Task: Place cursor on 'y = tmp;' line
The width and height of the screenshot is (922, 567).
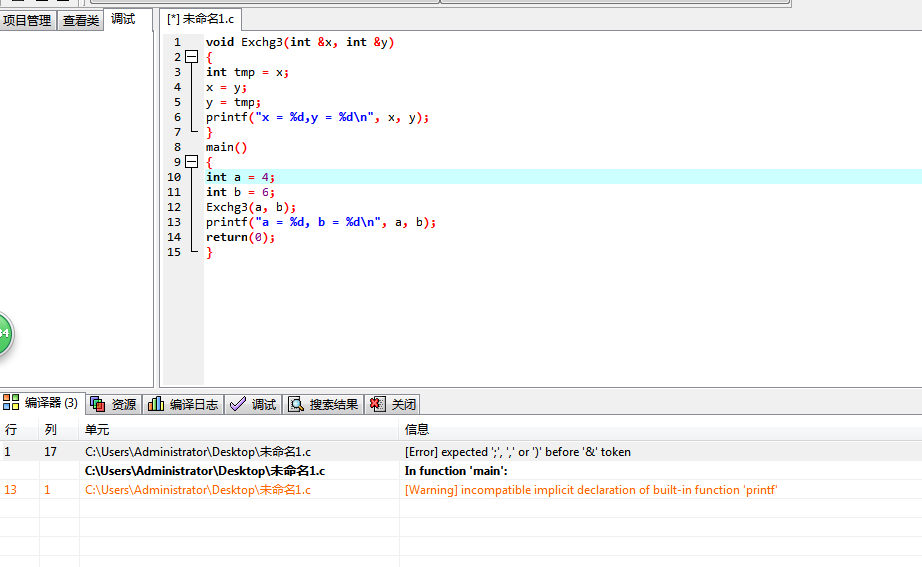Action: (233, 102)
